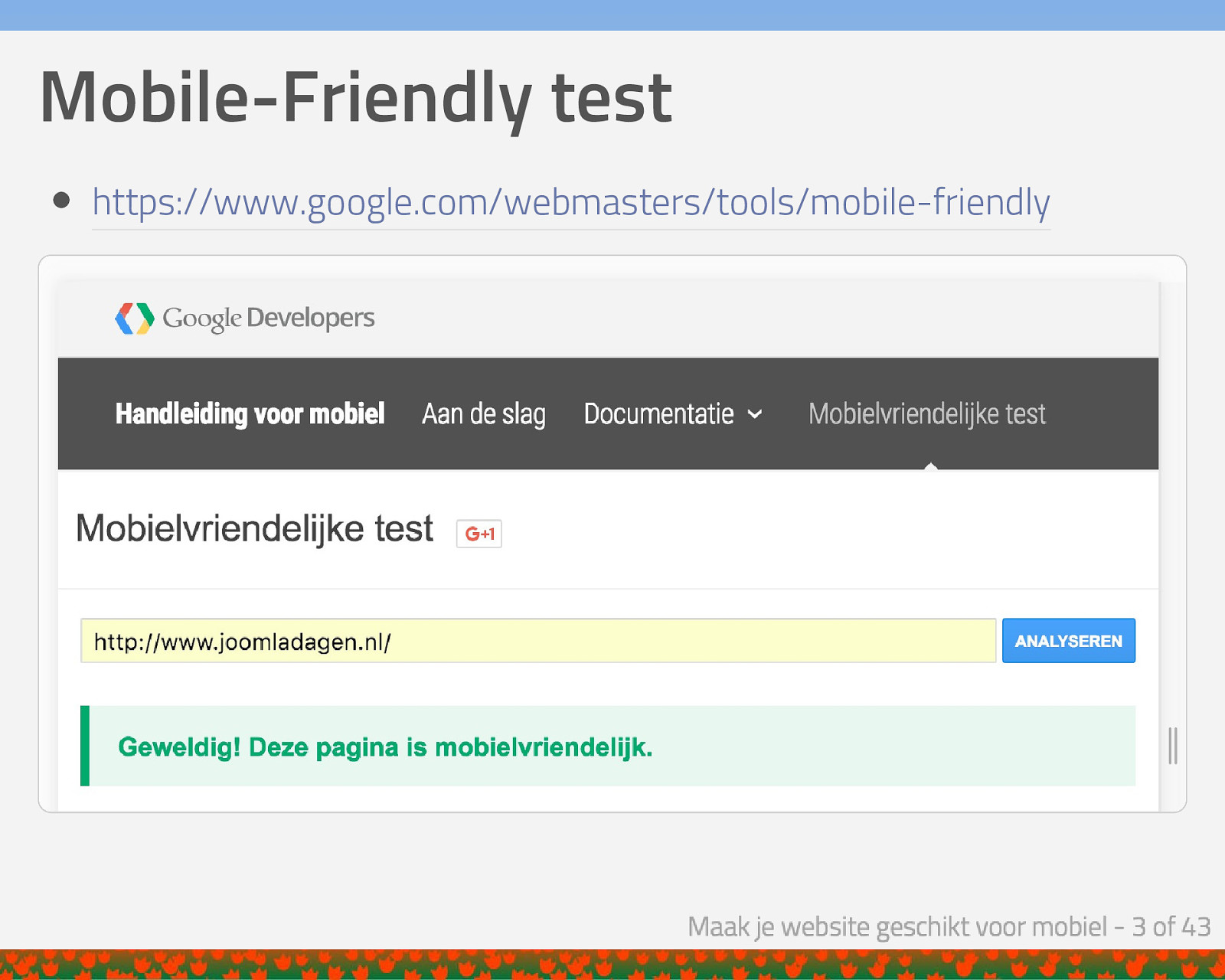Click the slide counter 3 of 43
1225x980 pixels.
tap(1171, 927)
